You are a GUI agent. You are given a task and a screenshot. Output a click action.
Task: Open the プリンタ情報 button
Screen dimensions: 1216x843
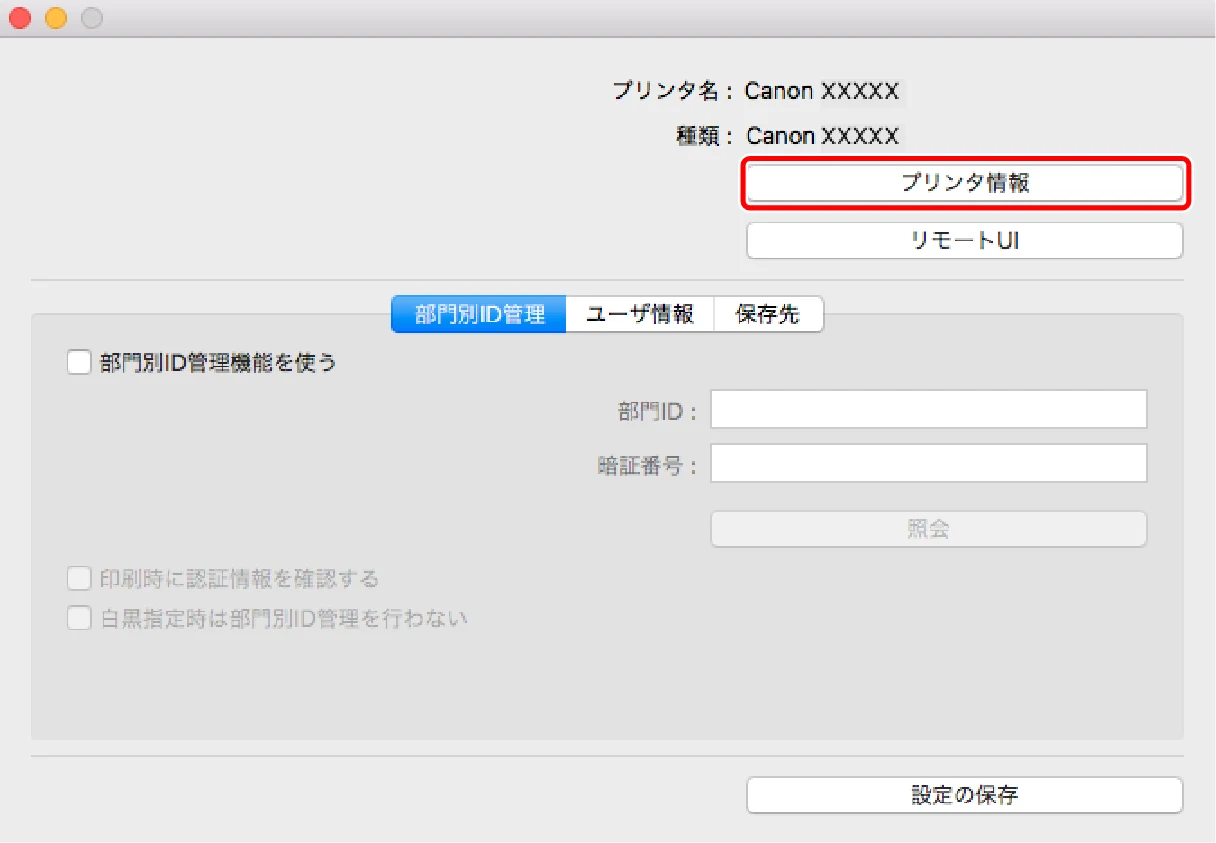coord(965,183)
